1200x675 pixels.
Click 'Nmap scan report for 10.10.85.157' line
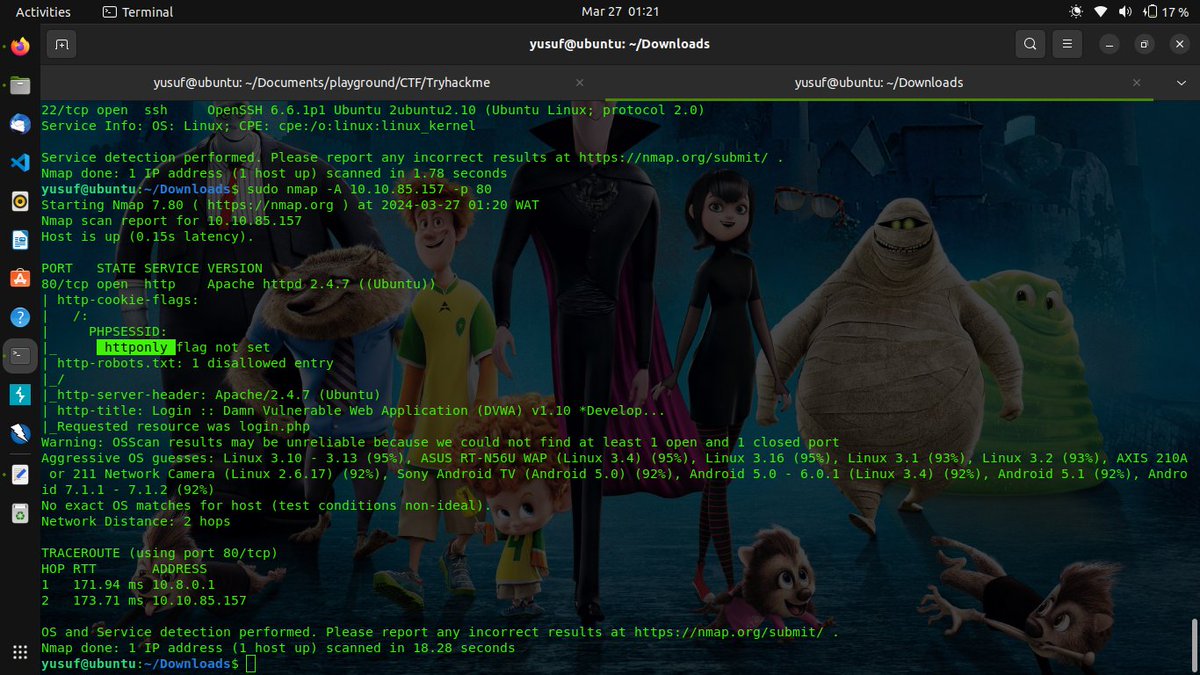pos(171,221)
